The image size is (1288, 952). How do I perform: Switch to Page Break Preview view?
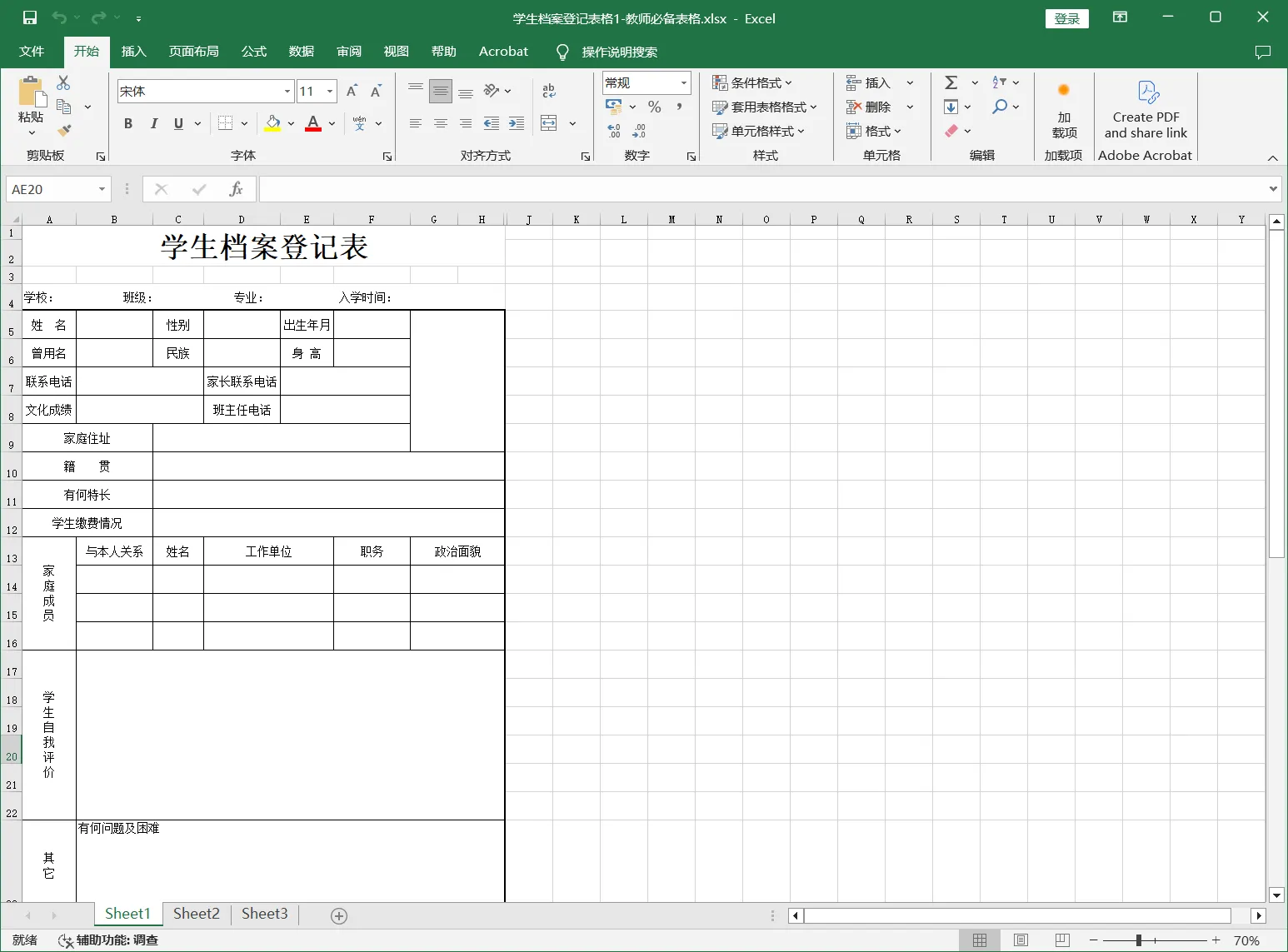(1062, 940)
